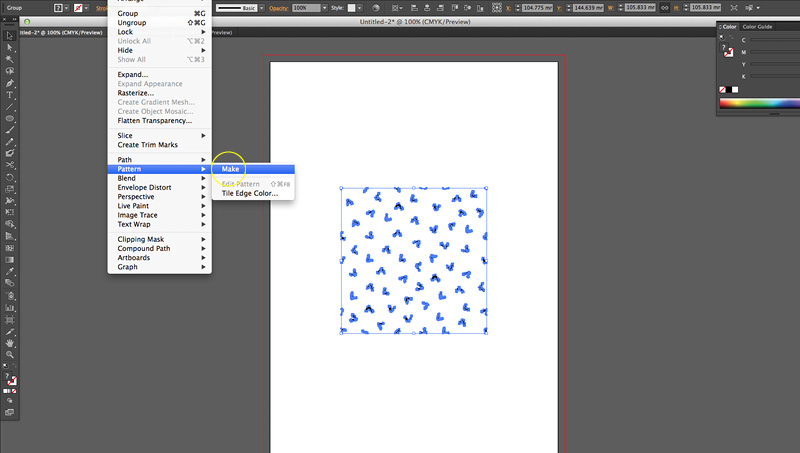Toggle drawing mode button in toolbox
The image size is (800, 453).
coord(10,401)
